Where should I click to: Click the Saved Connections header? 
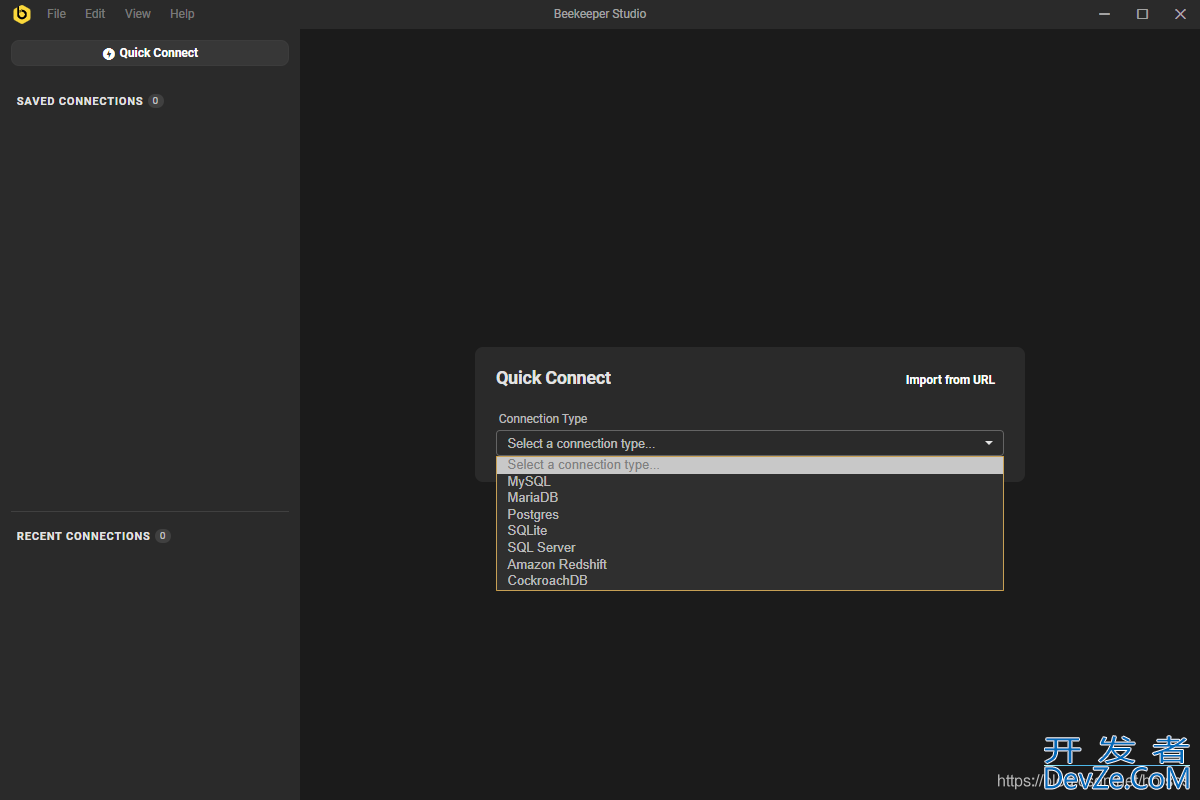tap(80, 101)
